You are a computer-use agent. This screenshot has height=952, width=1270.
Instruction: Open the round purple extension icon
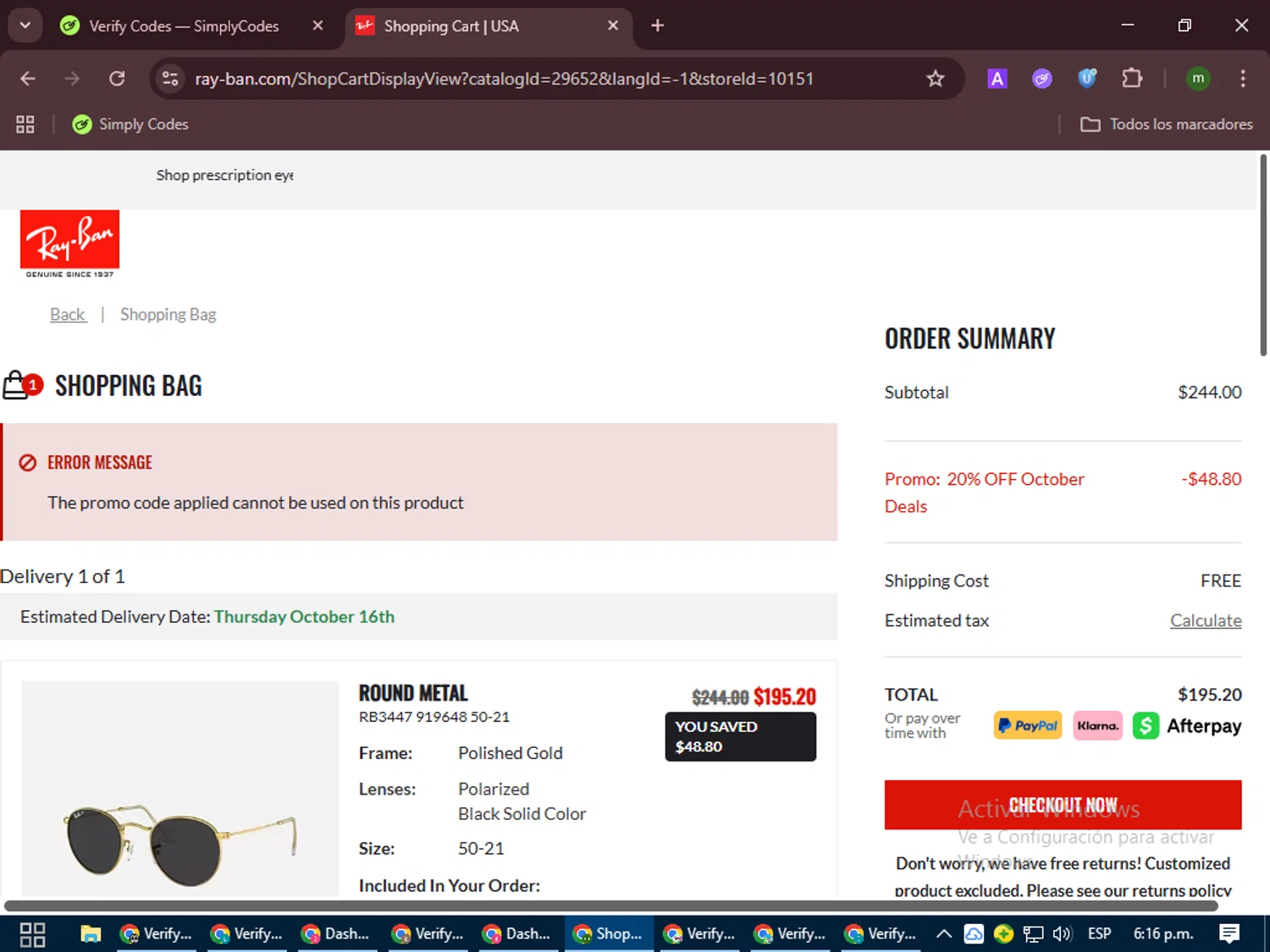coord(1042,79)
